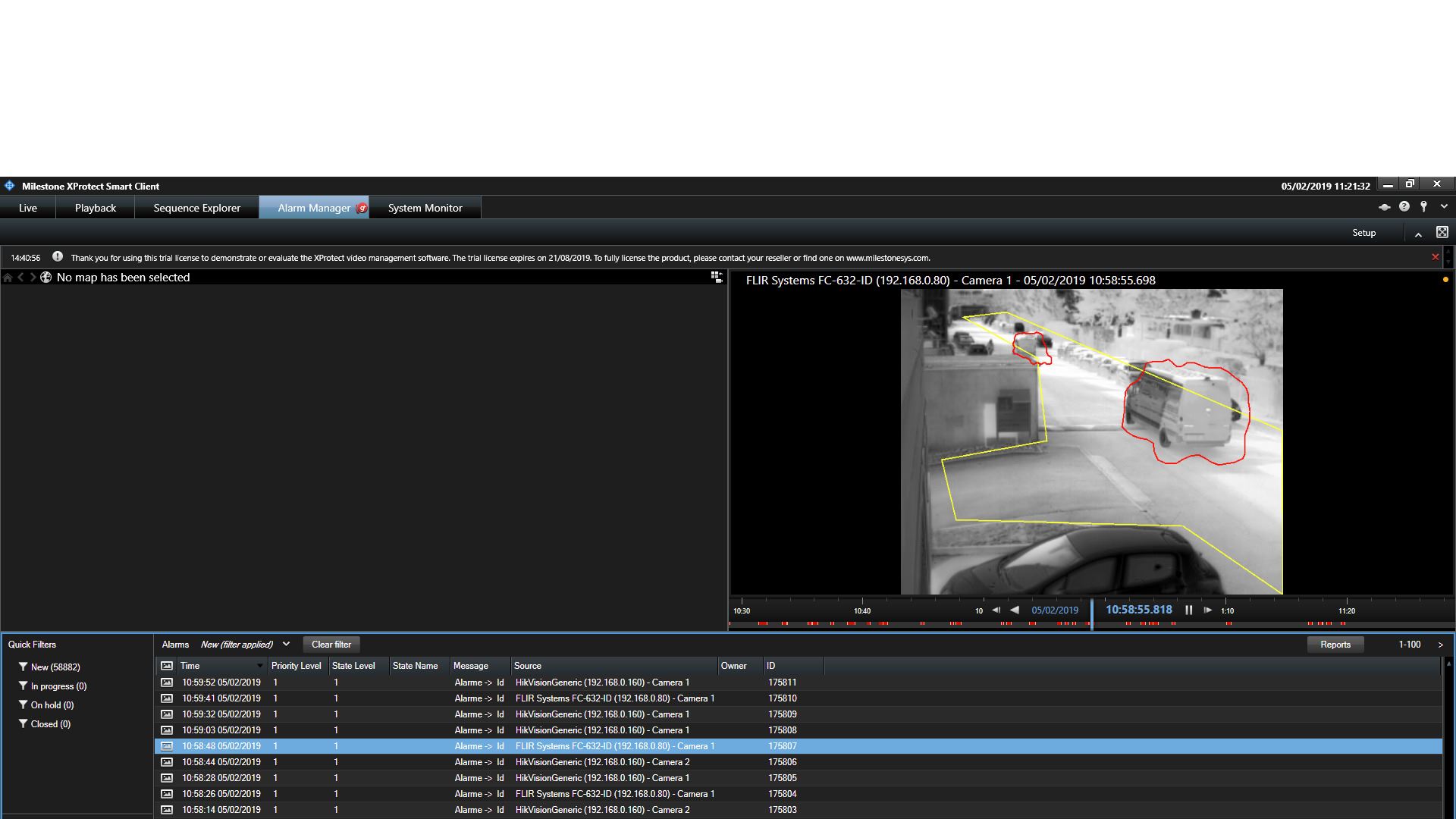Collapse the toolbar with the up chevron

tap(1418, 234)
